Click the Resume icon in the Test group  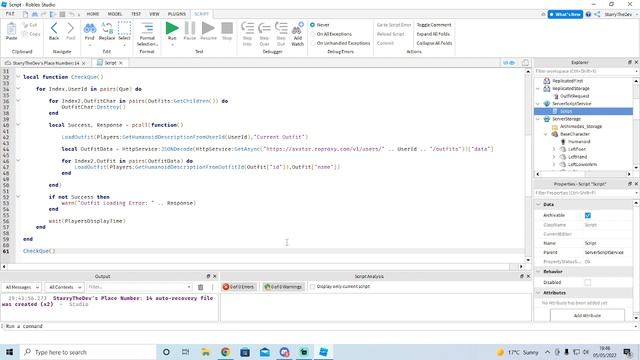[208, 28]
